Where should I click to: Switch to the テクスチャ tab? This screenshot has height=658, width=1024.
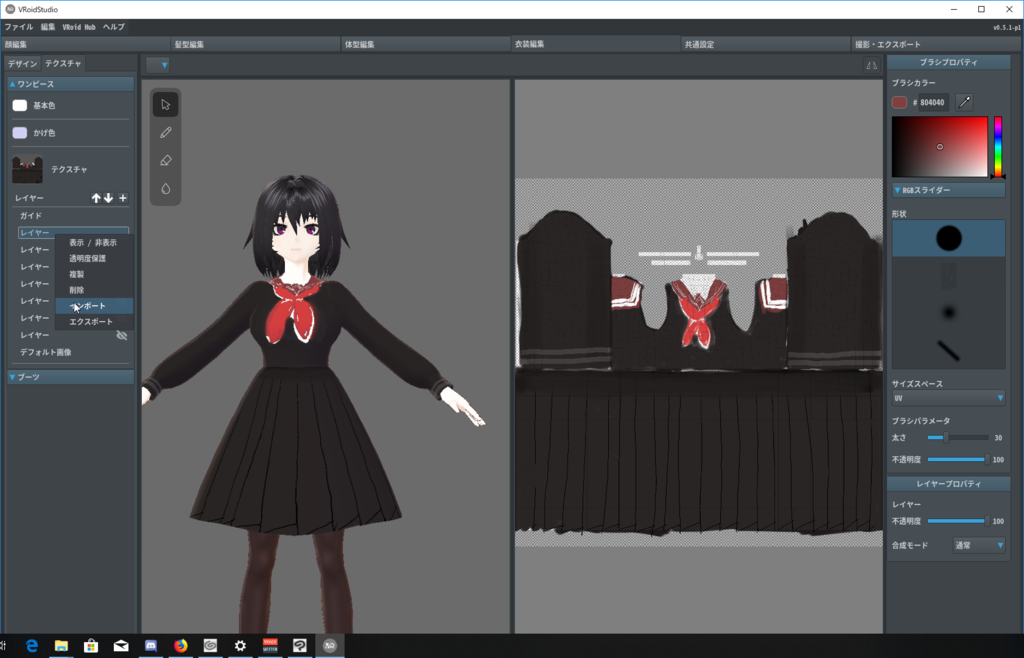tap(63, 63)
